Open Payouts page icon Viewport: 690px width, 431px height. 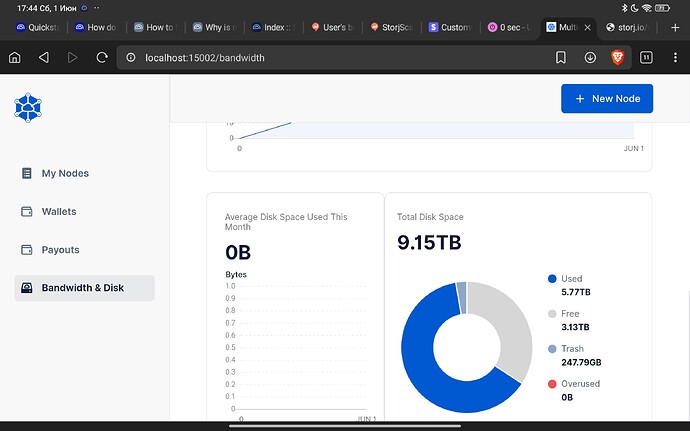[x=27, y=250]
